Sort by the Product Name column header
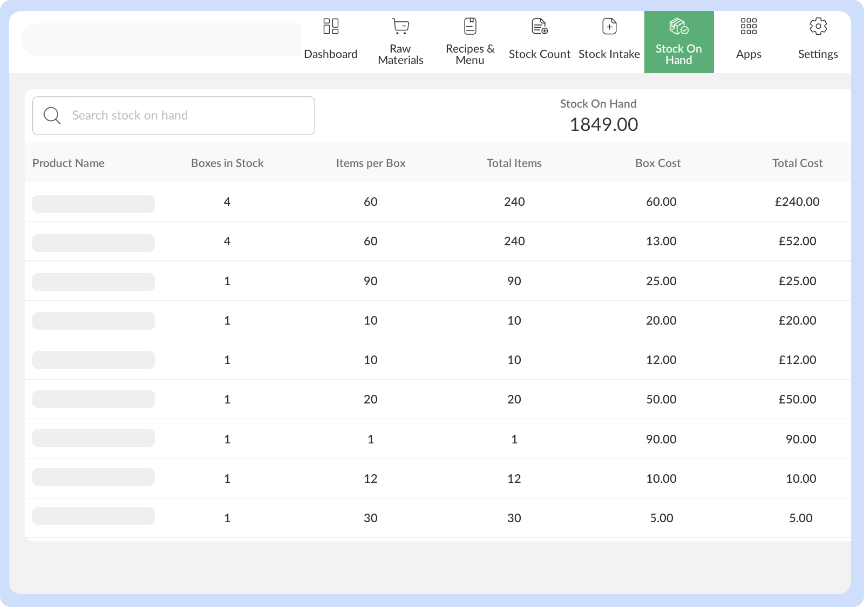This screenshot has height=607, width=864. point(68,163)
